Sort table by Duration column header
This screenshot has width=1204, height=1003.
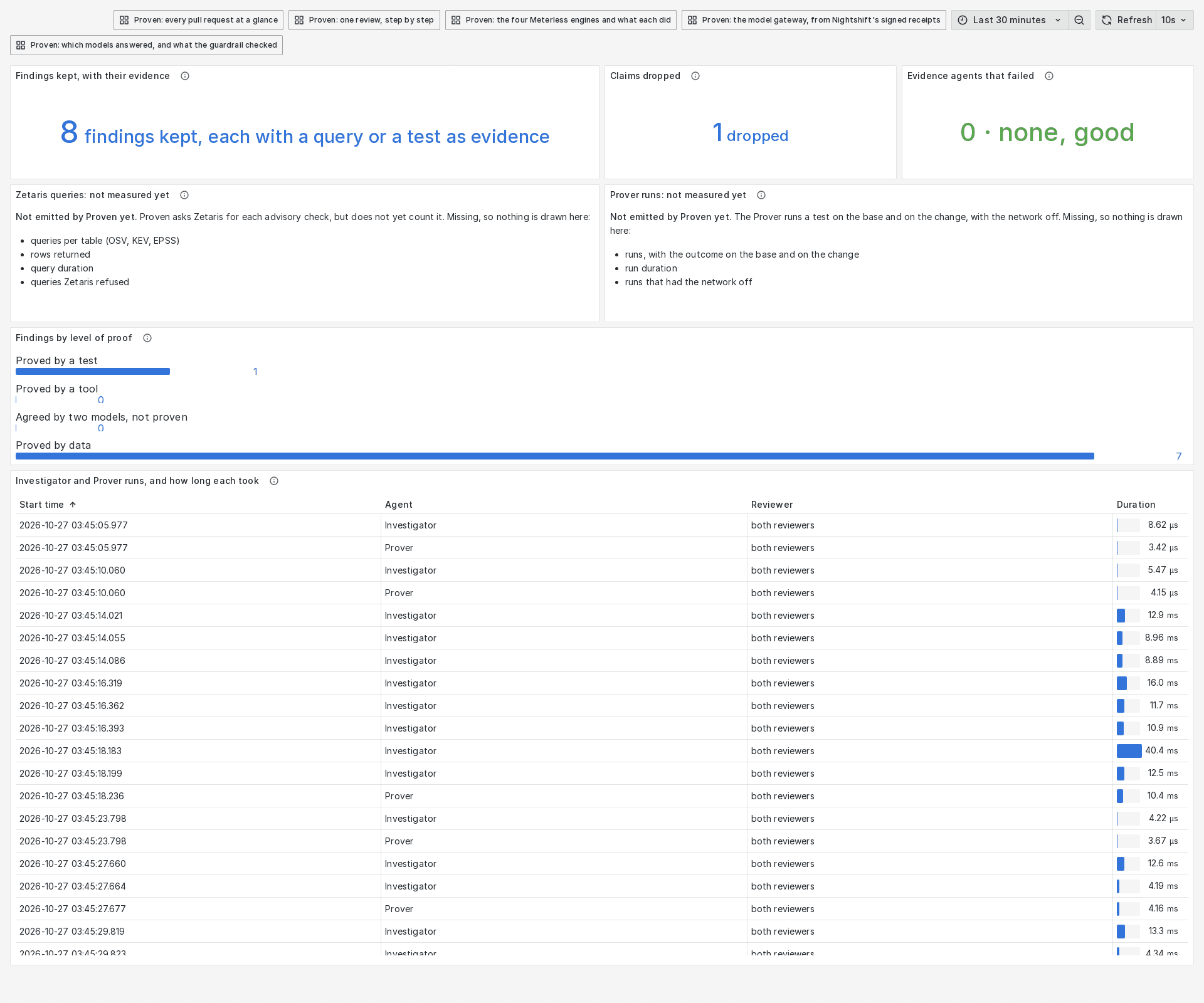point(1136,505)
